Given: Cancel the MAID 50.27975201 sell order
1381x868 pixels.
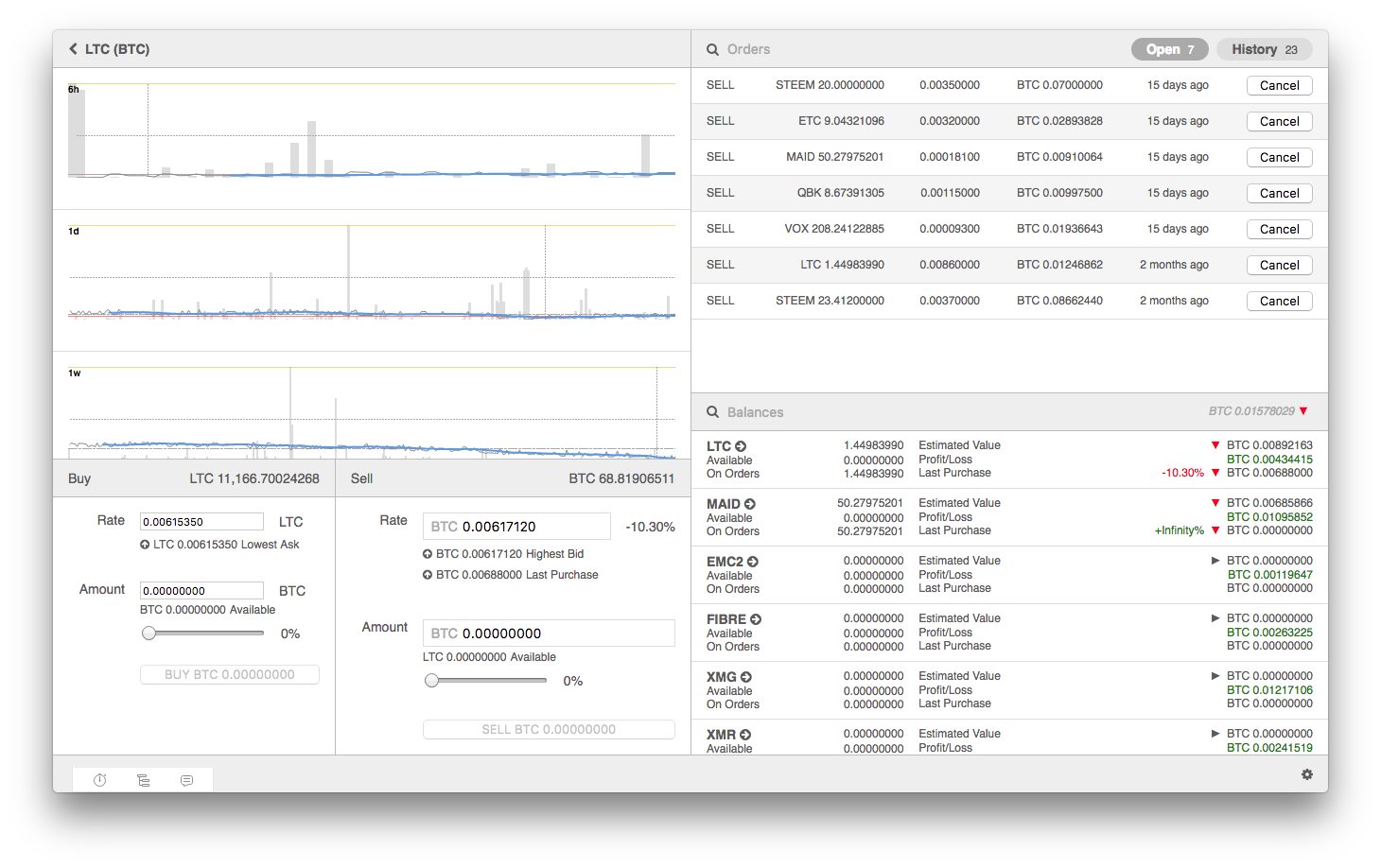Looking at the screenshot, I should pos(1279,157).
